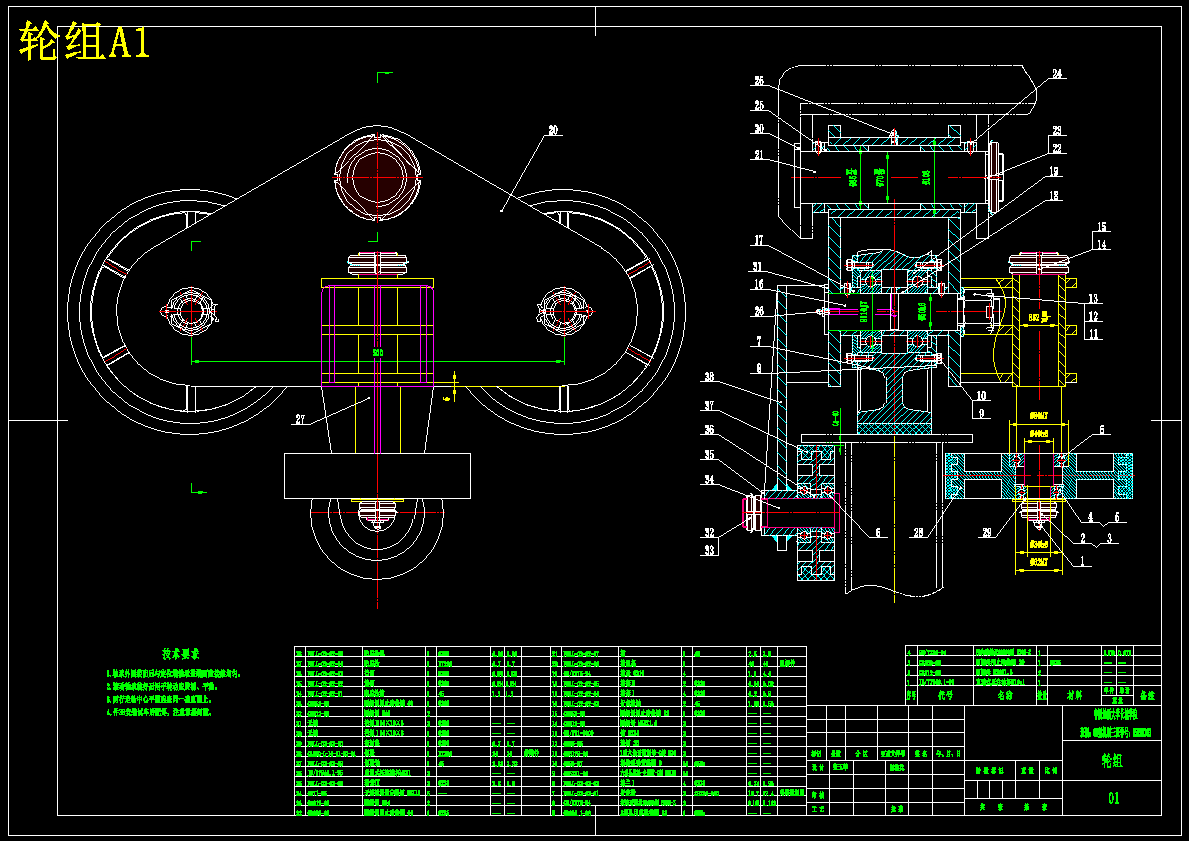This screenshot has height=841, width=1189.
Task: Click part label "2" near the guide wheel
Action: tap(1084, 538)
